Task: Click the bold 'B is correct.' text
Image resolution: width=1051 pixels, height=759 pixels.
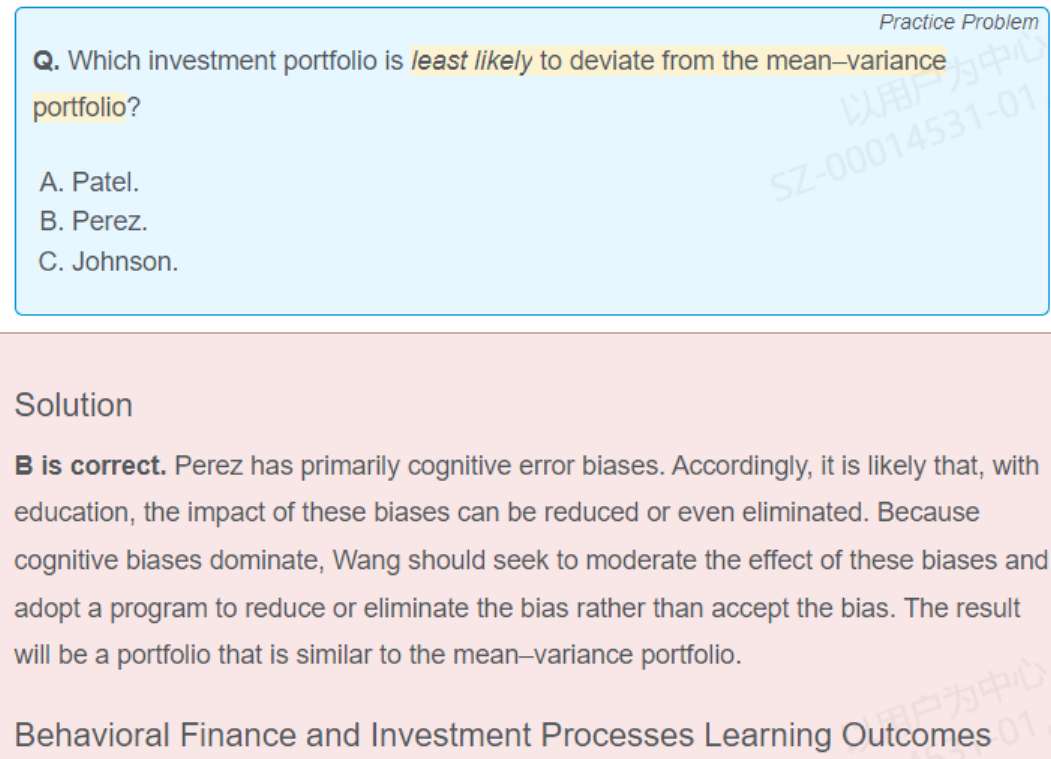Action: [90, 466]
